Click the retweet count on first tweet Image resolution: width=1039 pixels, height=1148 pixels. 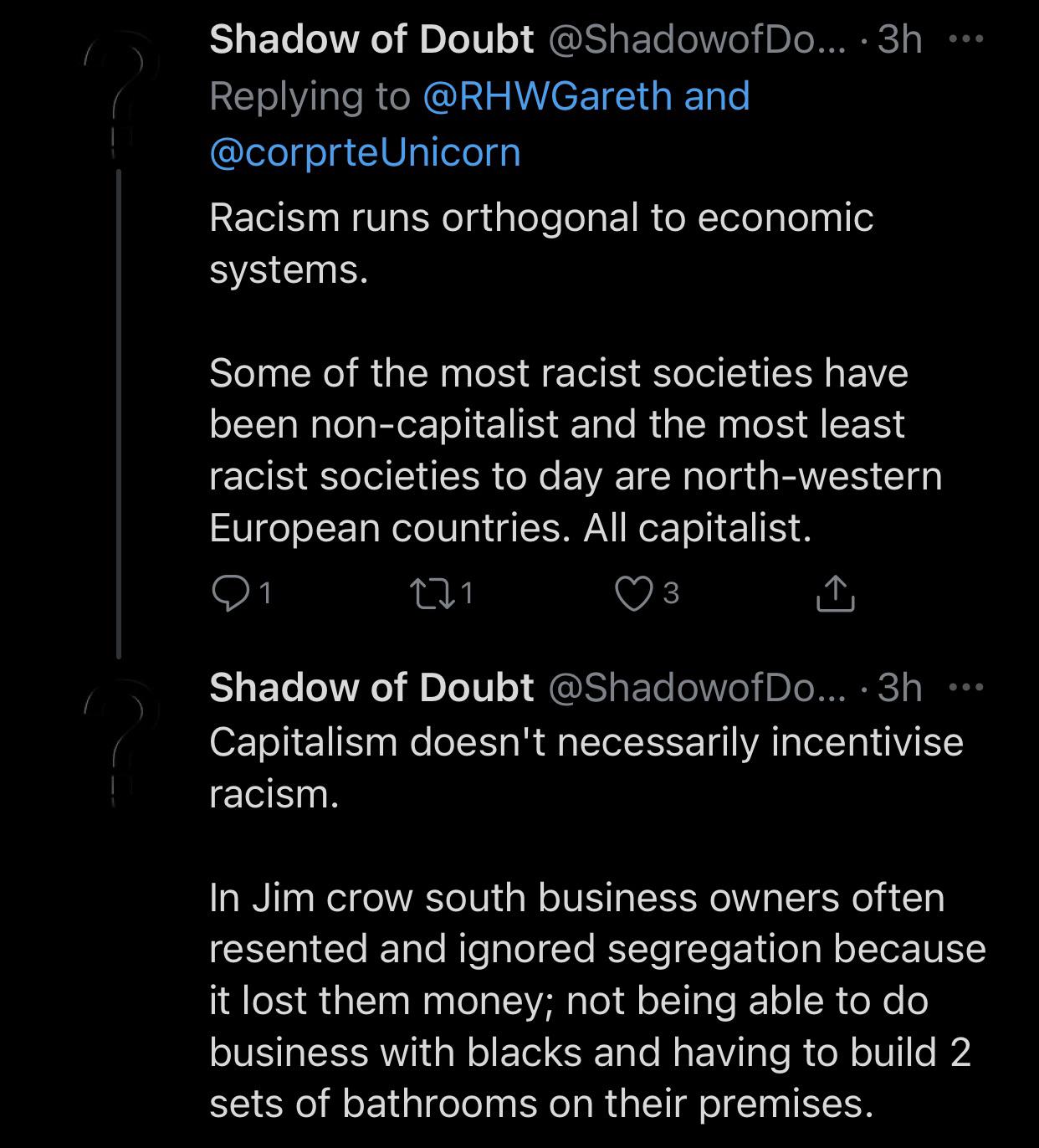pos(467,593)
